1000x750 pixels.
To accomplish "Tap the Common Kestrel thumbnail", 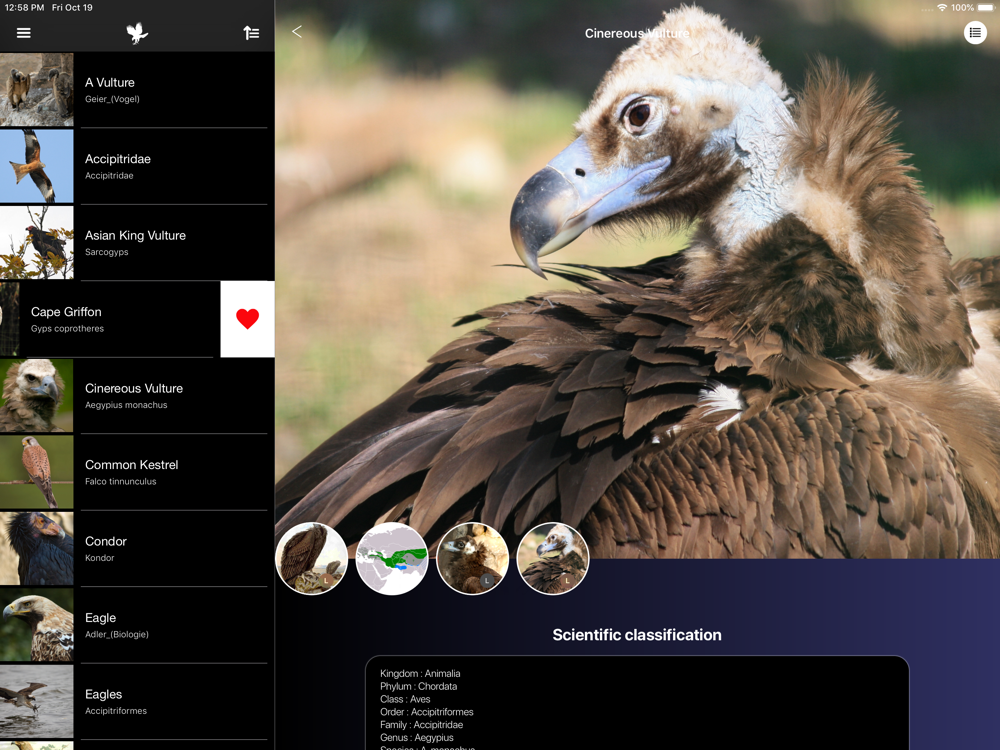I will click(36, 473).
